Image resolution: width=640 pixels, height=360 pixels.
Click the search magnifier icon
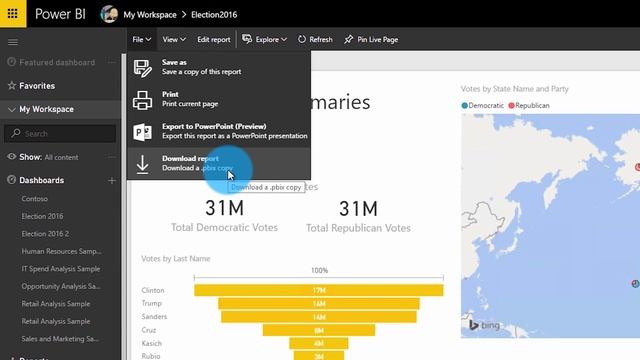point(16,133)
